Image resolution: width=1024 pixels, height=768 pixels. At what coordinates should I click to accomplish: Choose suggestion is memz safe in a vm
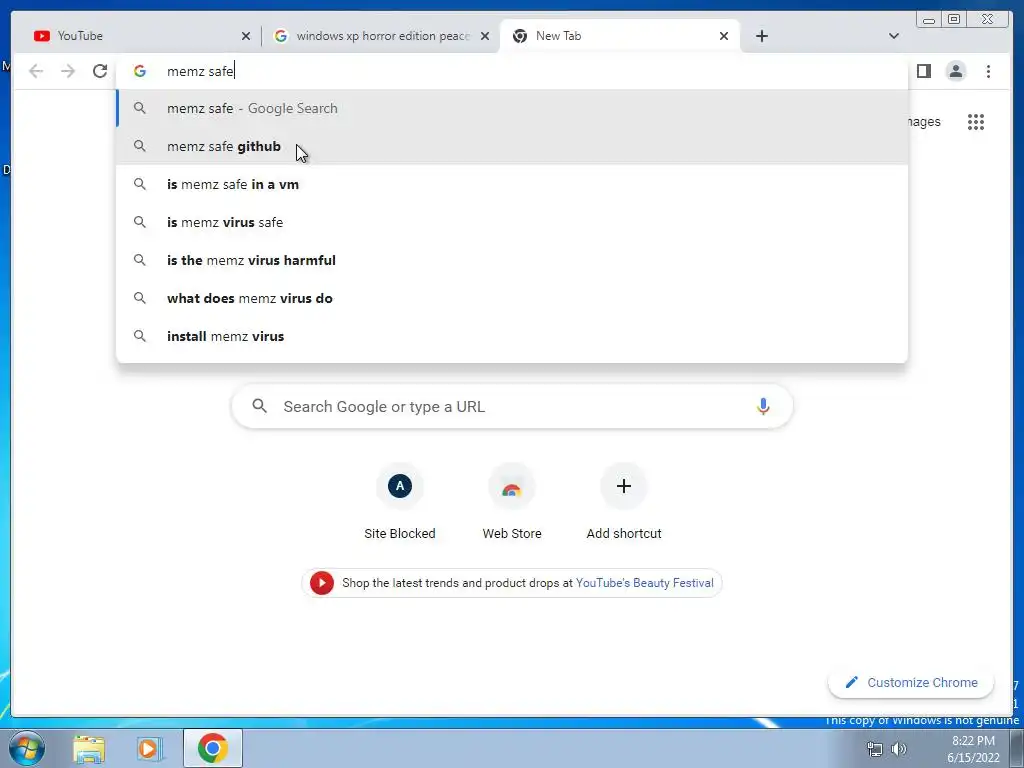pos(512,184)
